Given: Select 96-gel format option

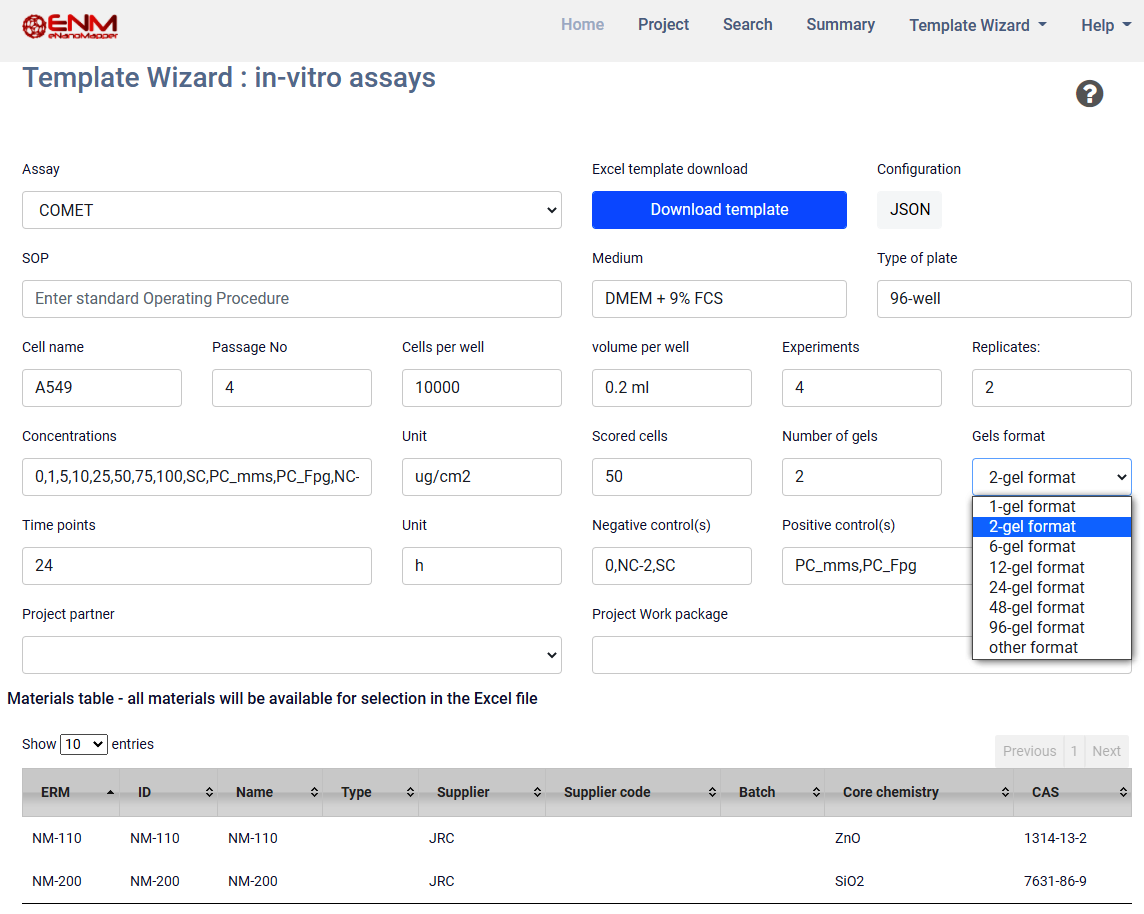Looking at the screenshot, I should tap(1051, 627).
